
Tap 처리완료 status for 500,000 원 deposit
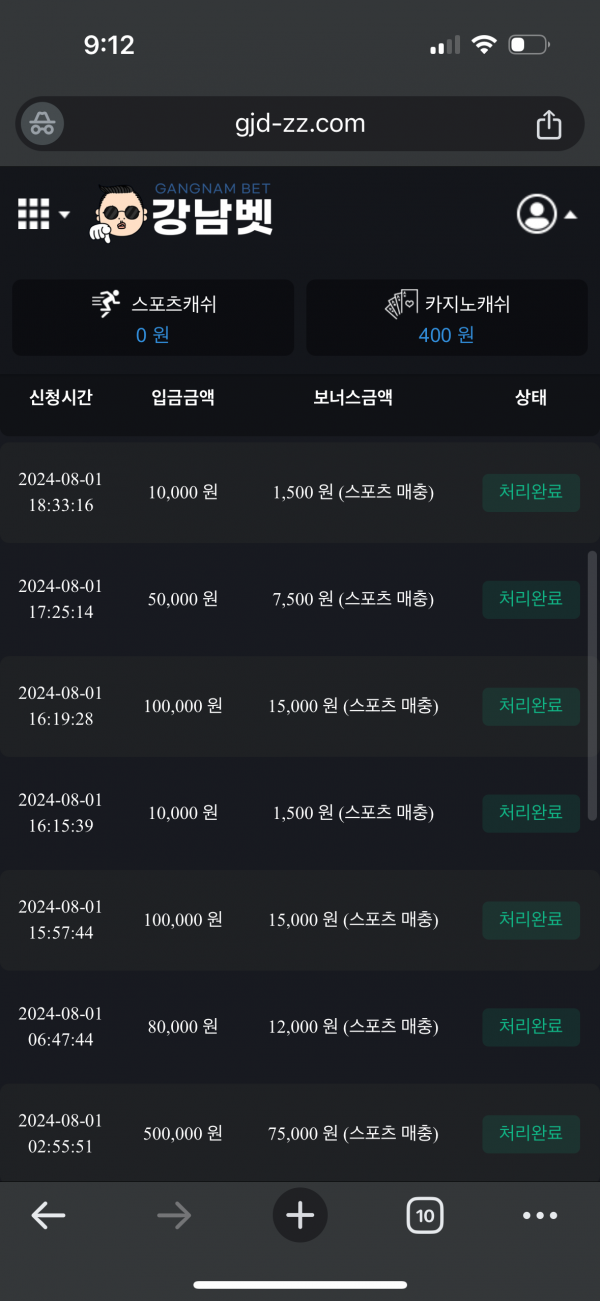531,1133
